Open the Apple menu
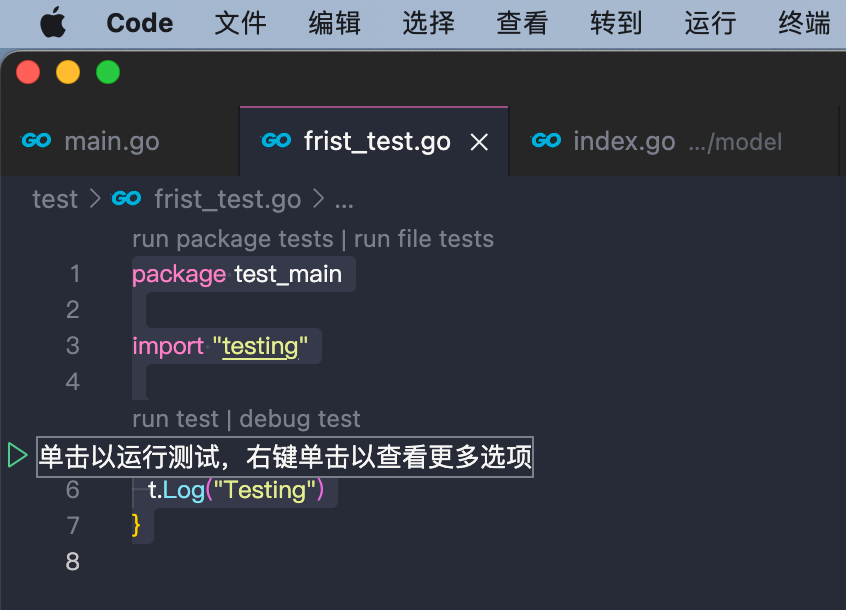The image size is (846, 610). tap(53, 23)
